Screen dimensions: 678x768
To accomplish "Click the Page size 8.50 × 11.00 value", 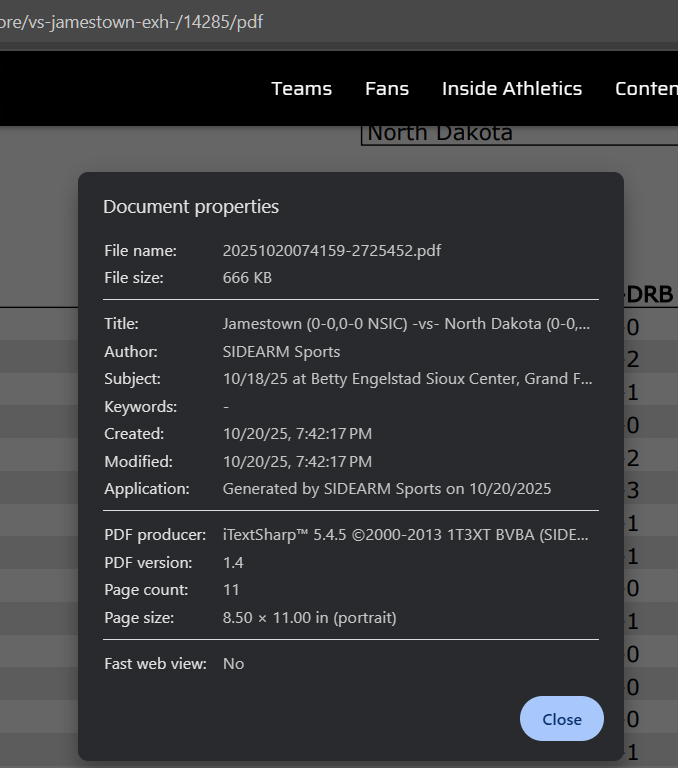I will 309,618.
